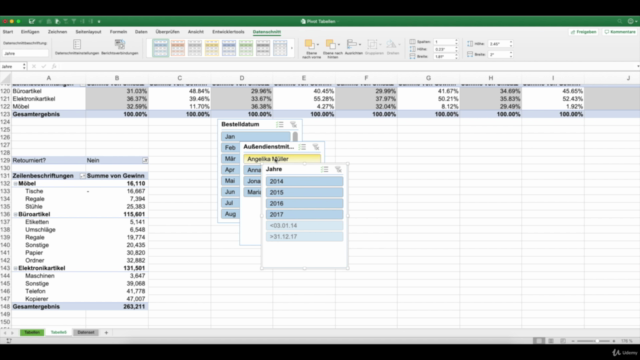Confirm formula entry checkmark icon

click(x=44, y=67)
